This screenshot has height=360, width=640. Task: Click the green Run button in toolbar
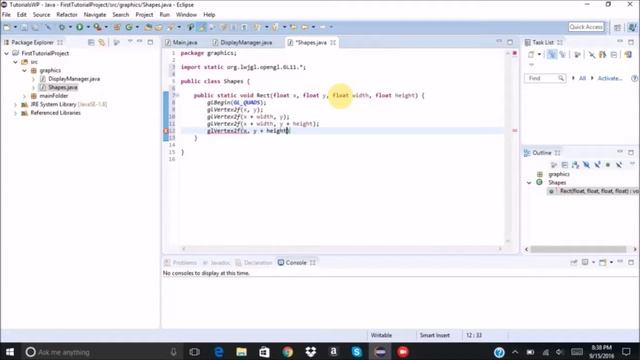point(80,27)
